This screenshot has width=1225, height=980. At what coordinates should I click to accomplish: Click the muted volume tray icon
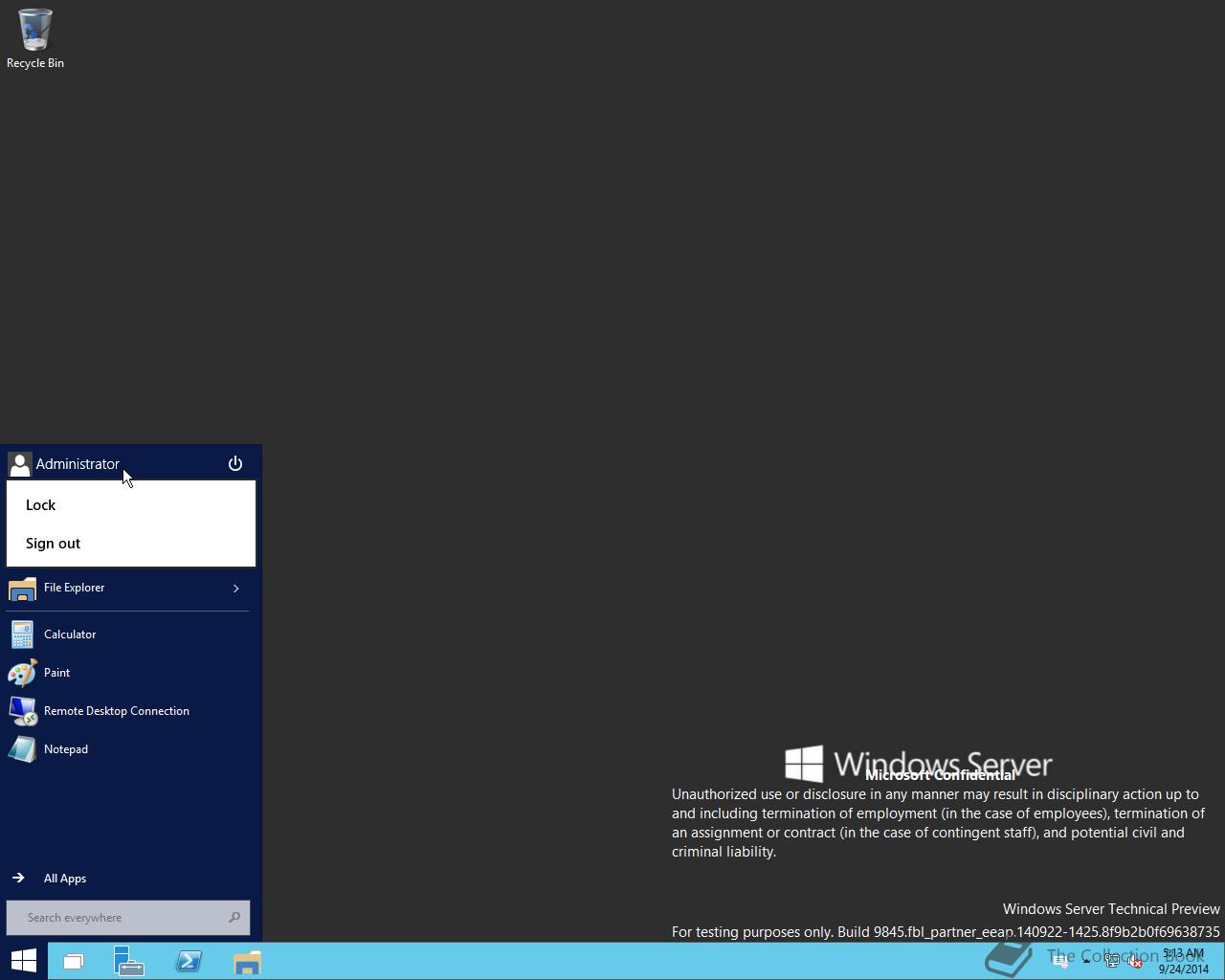pyautogui.click(x=1135, y=962)
